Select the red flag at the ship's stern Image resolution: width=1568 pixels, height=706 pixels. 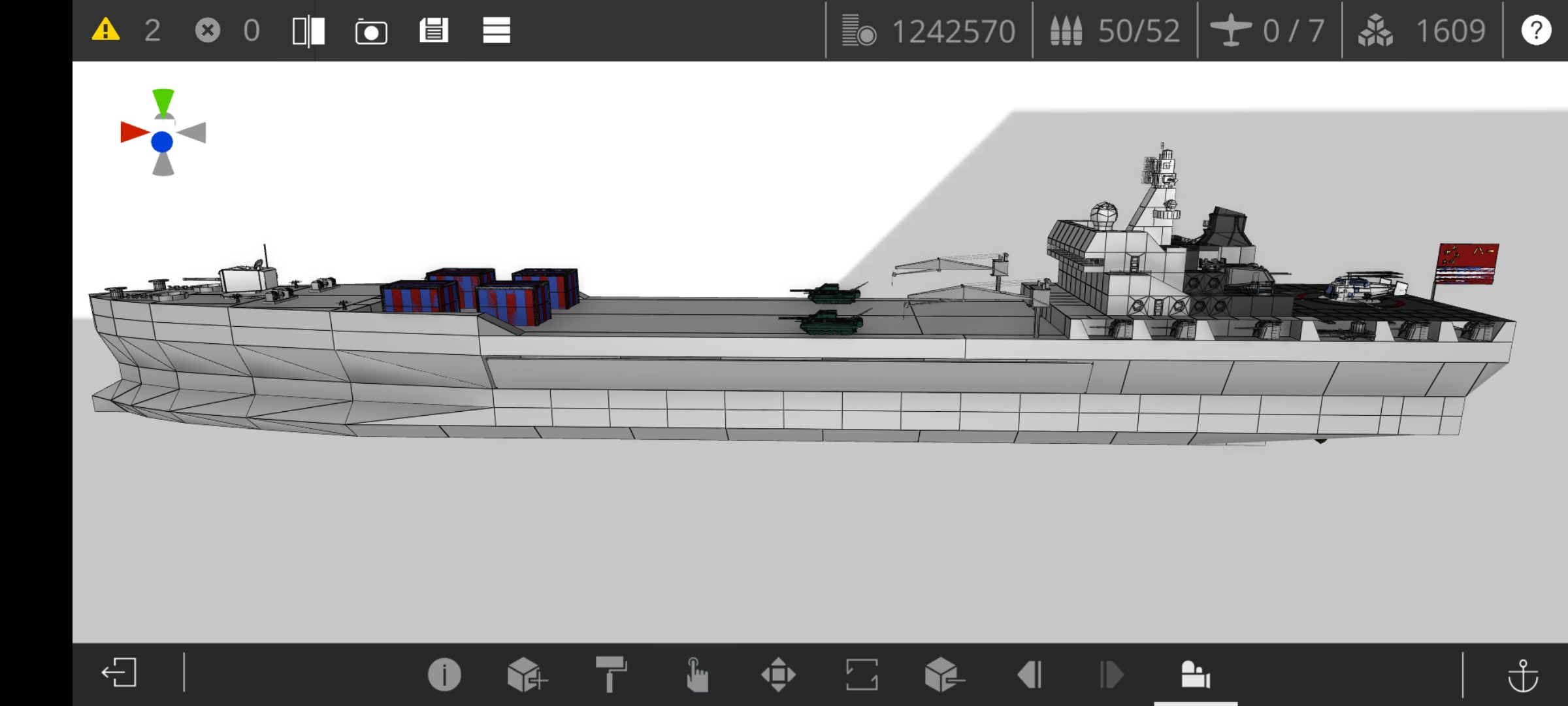[x=1467, y=264]
